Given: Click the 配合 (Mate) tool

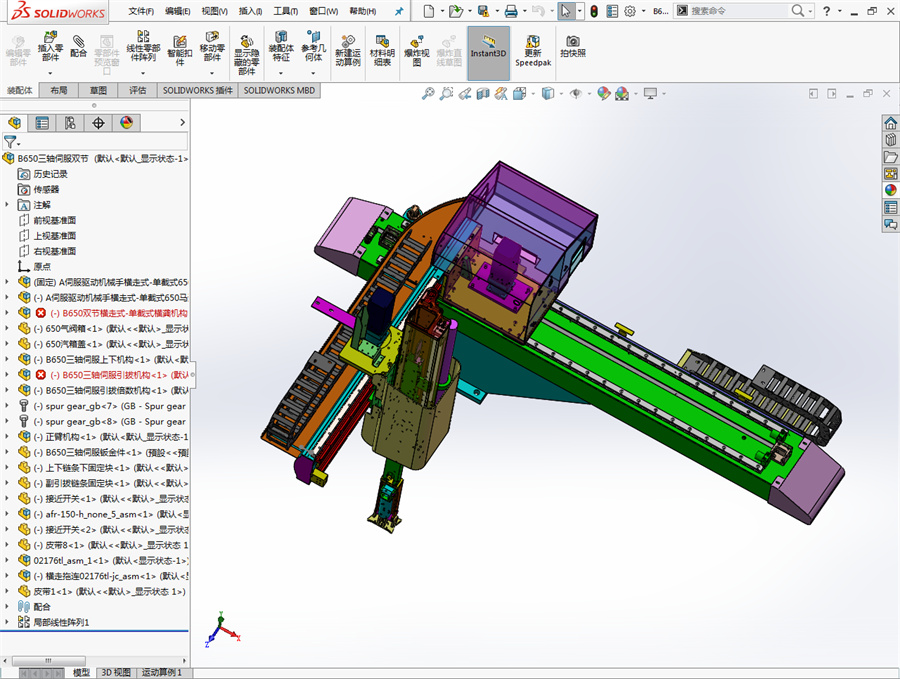Looking at the screenshot, I should pos(79,46).
